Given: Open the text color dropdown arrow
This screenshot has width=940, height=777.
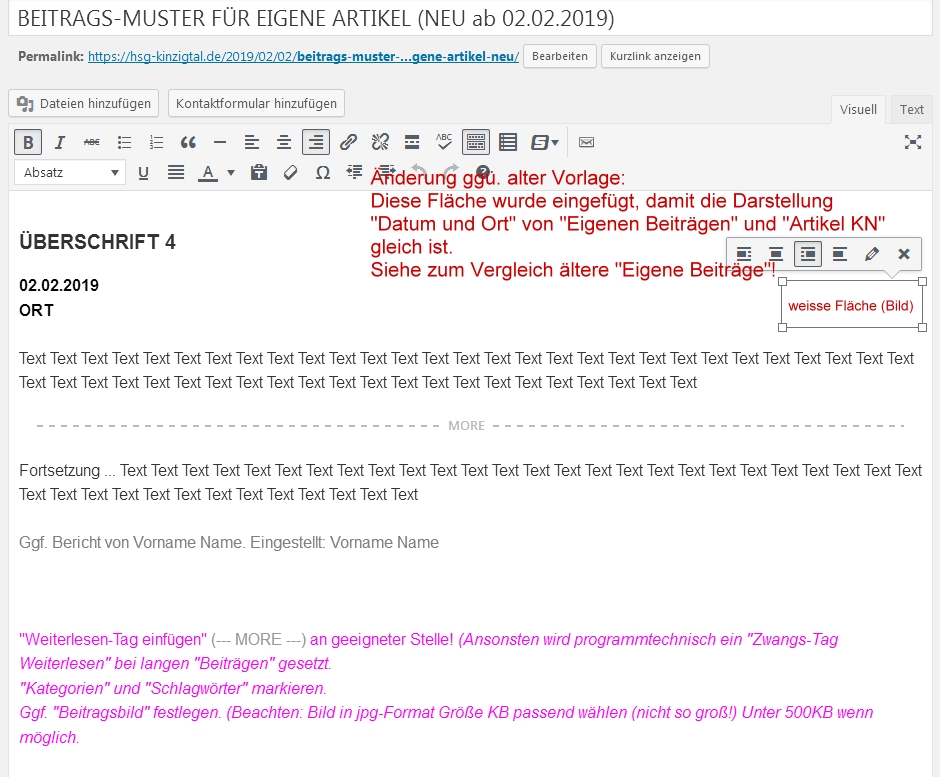Looking at the screenshot, I should point(231,173).
